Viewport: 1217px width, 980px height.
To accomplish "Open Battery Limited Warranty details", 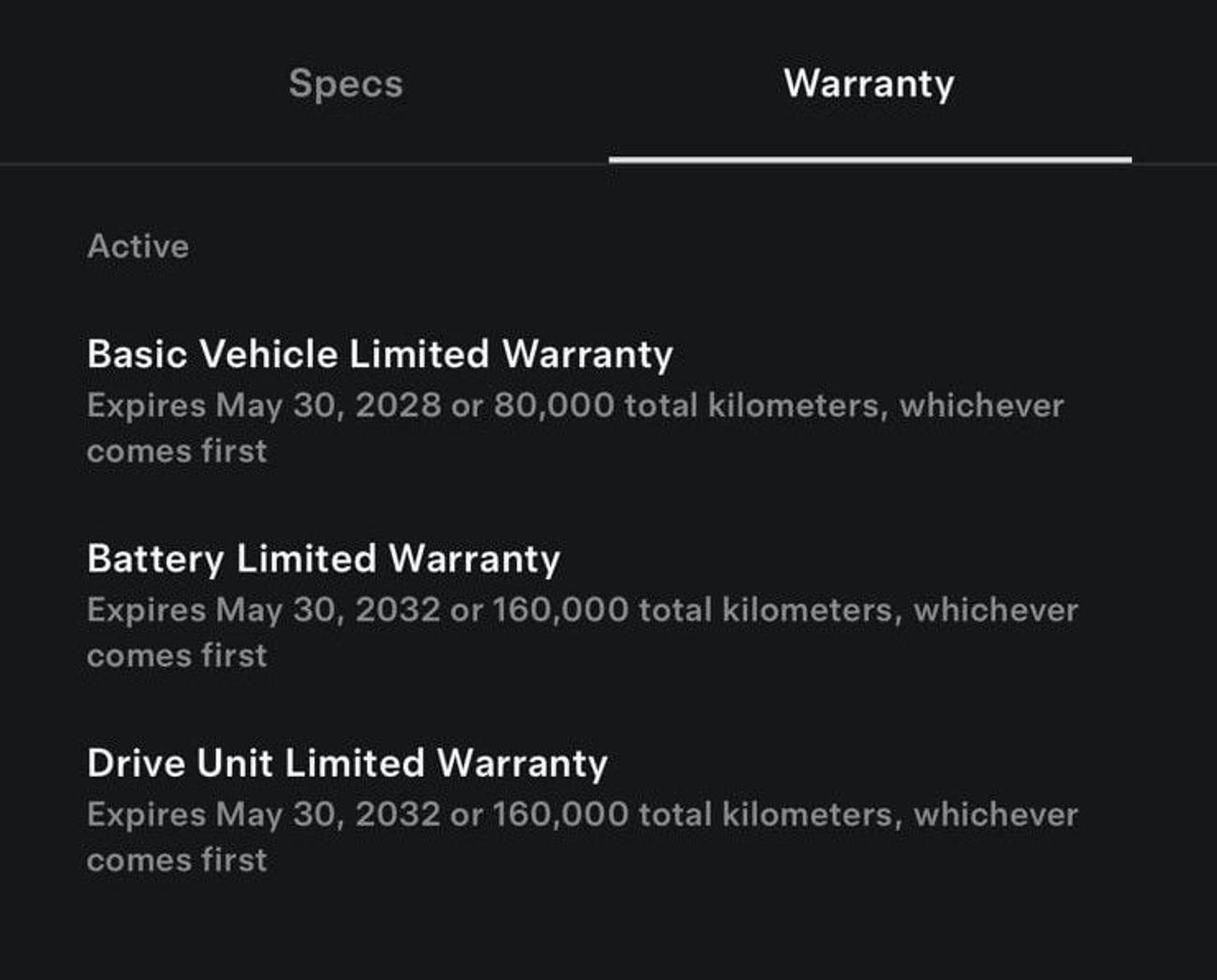I will pyautogui.click(x=323, y=558).
